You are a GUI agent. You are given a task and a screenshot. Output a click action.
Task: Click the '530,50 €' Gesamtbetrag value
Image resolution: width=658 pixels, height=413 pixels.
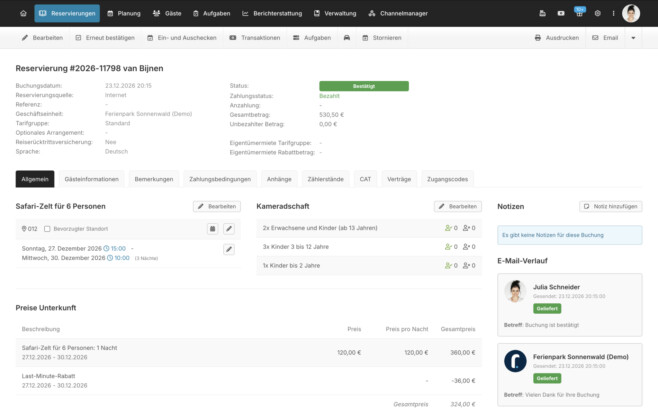pos(332,115)
